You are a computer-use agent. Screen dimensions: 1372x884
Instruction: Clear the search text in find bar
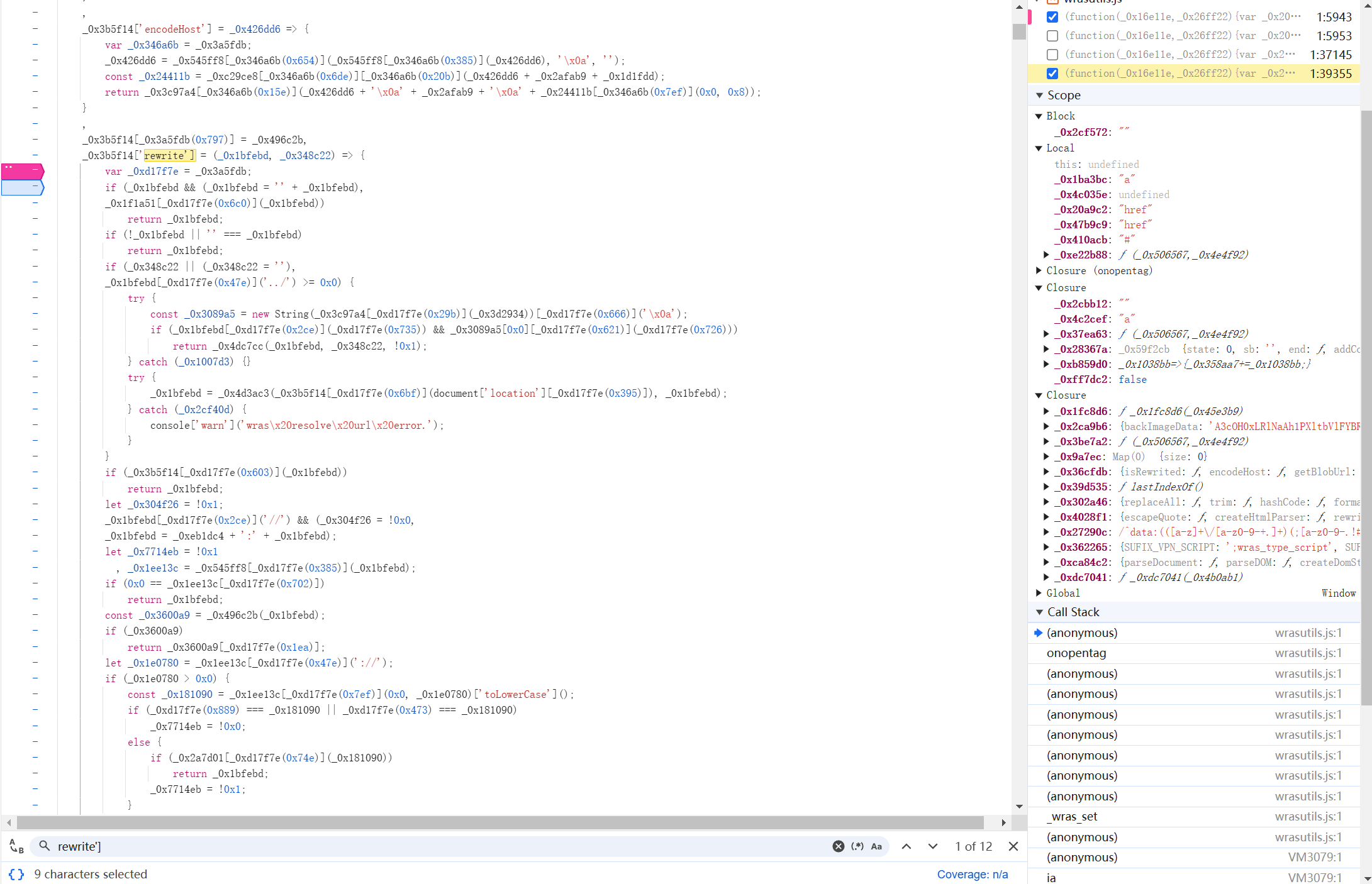click(838, 846)
